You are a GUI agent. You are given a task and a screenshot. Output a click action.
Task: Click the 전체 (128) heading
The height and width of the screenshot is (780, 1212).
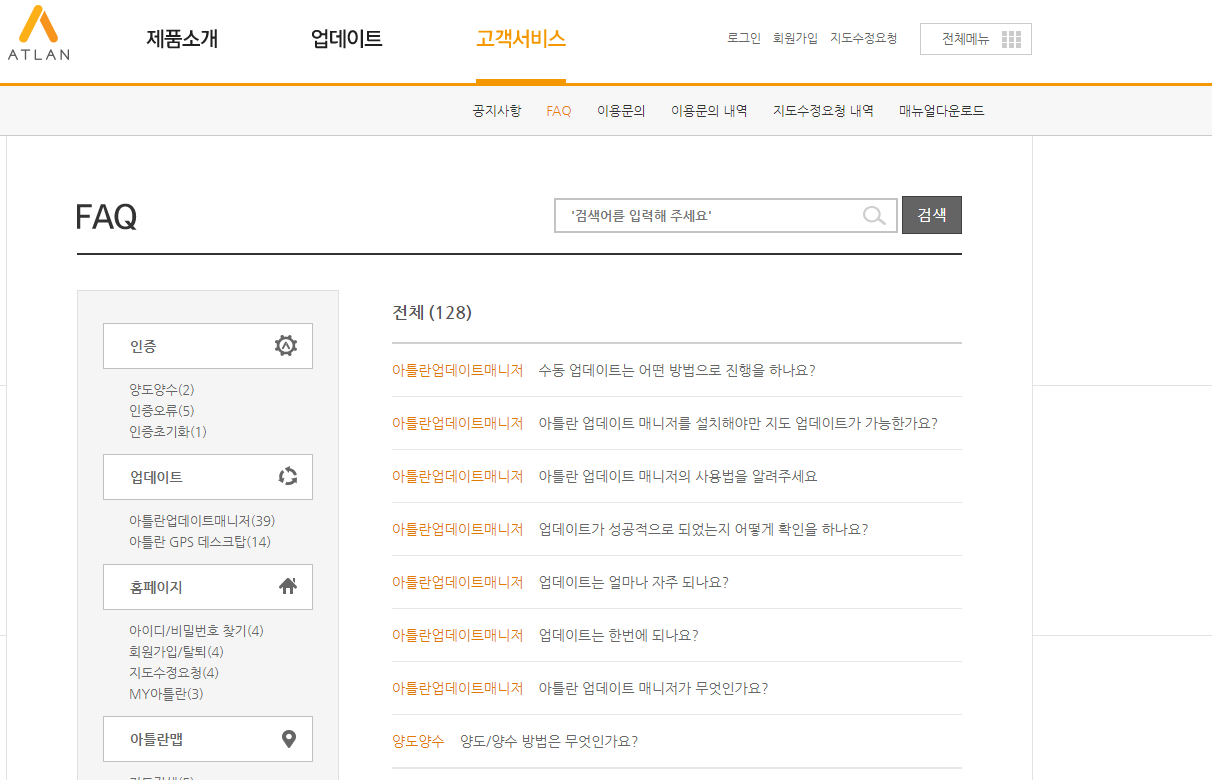click(432, 312)
